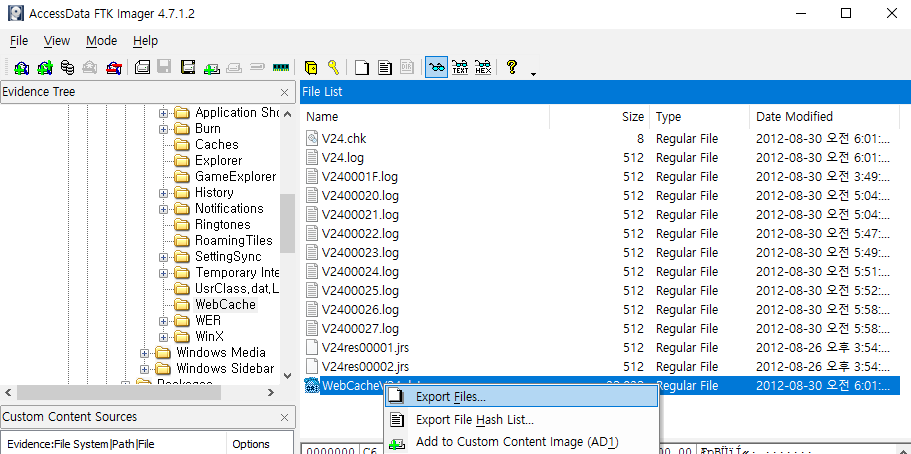911x454 pixels.
Task: Click Export File Hash List toolbar icon
Action: [x=384, y=67]
